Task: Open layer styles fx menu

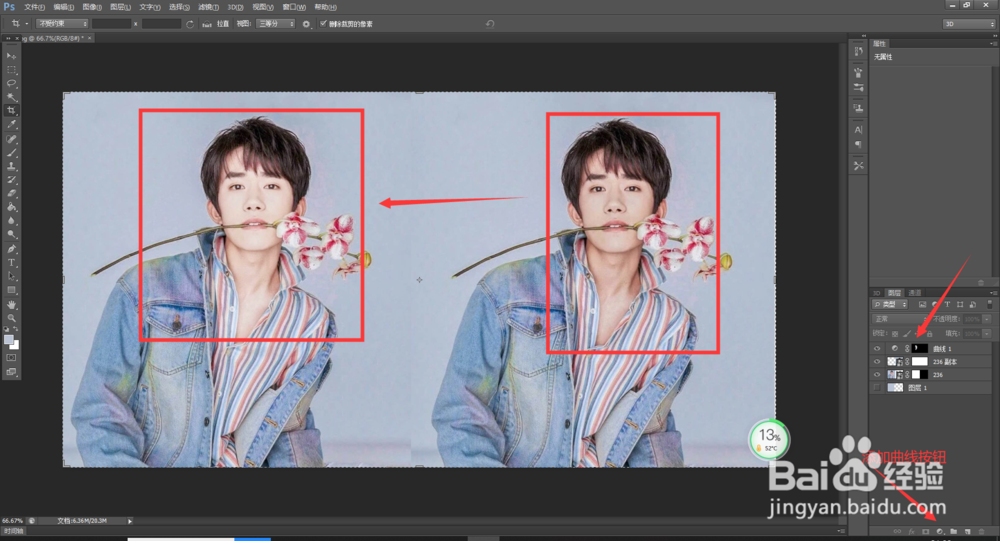Action: pos(911,531)
